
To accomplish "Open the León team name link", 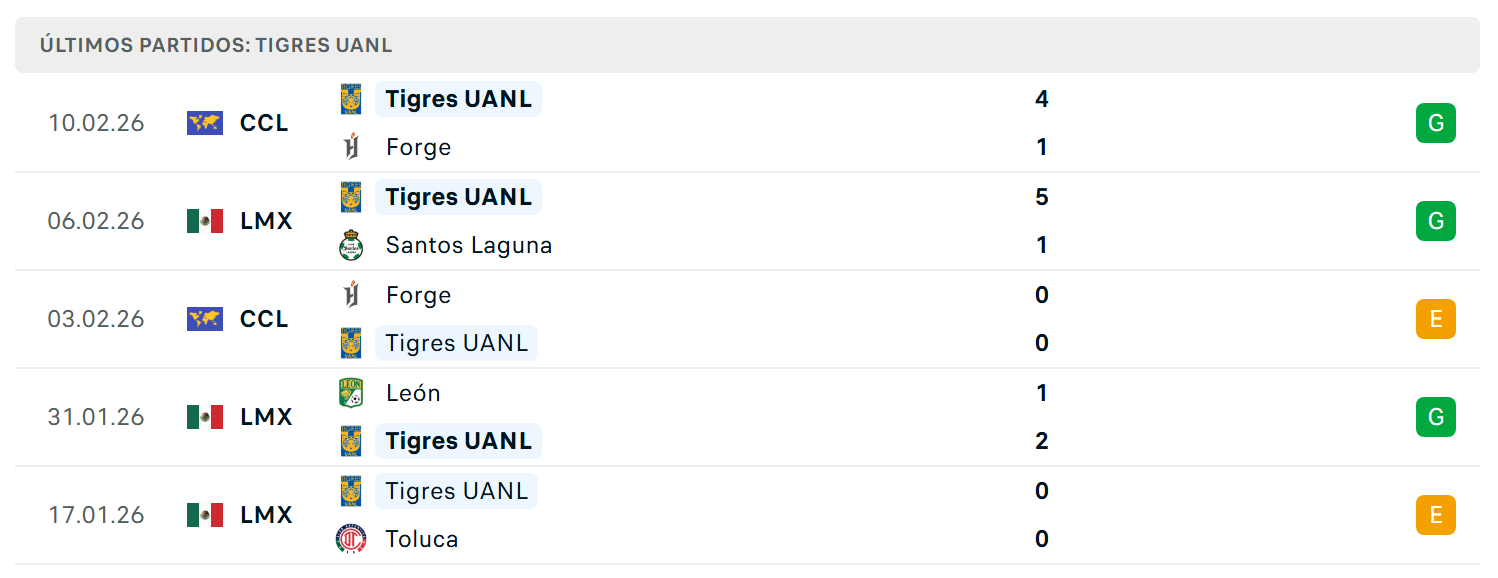I will [413, 393].
